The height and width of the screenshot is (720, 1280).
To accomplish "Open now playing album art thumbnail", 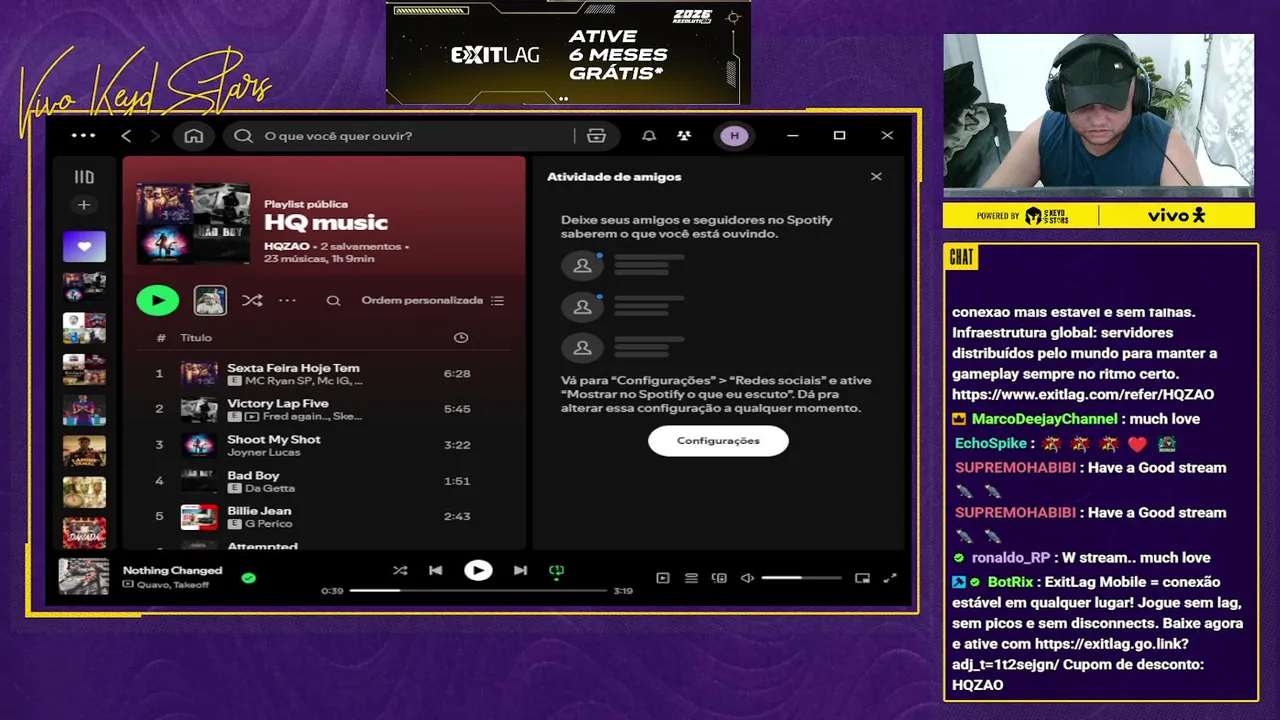I will (84, 577).
